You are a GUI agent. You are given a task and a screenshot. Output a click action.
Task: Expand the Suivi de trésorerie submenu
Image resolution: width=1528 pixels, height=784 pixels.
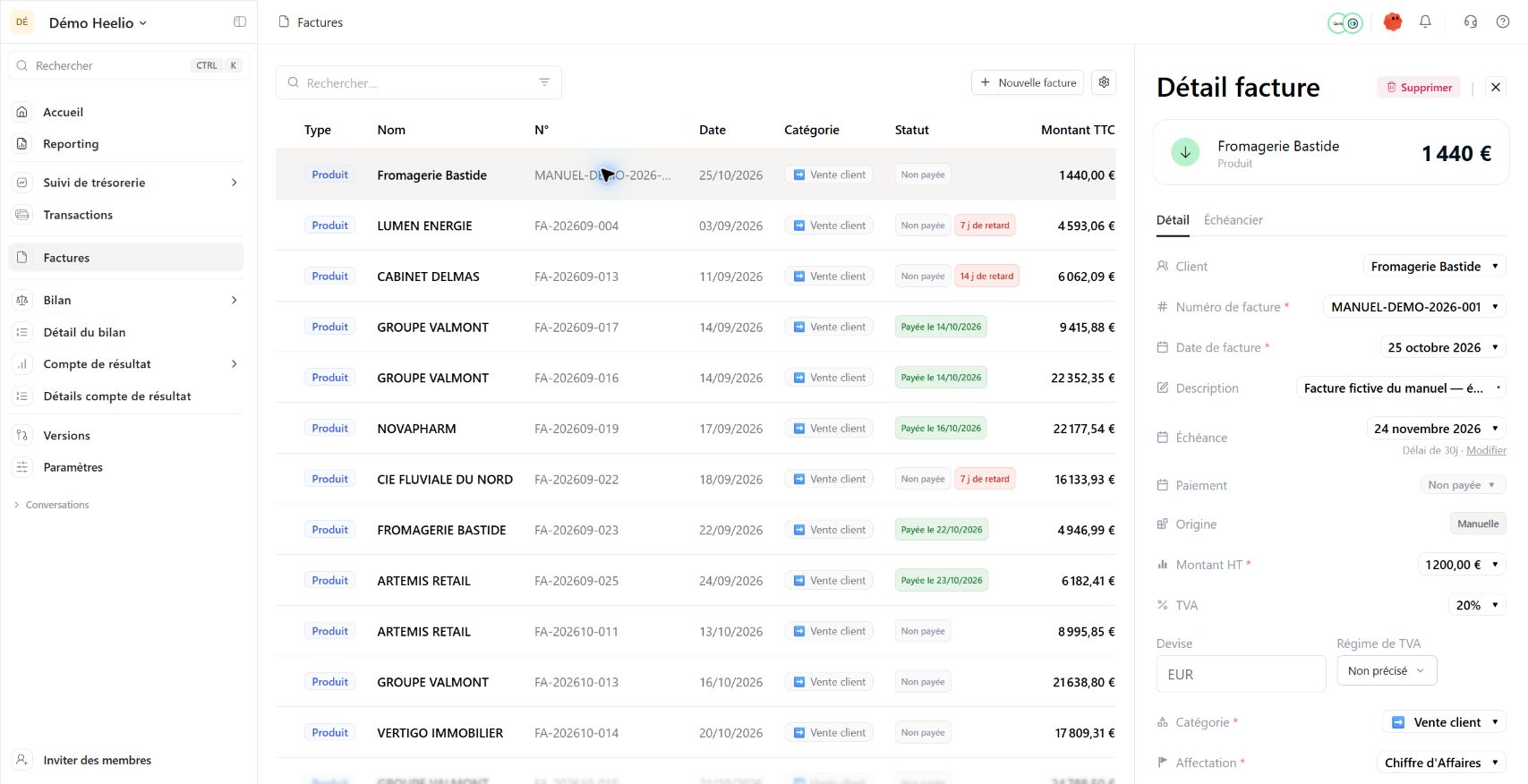click(235, 183)
